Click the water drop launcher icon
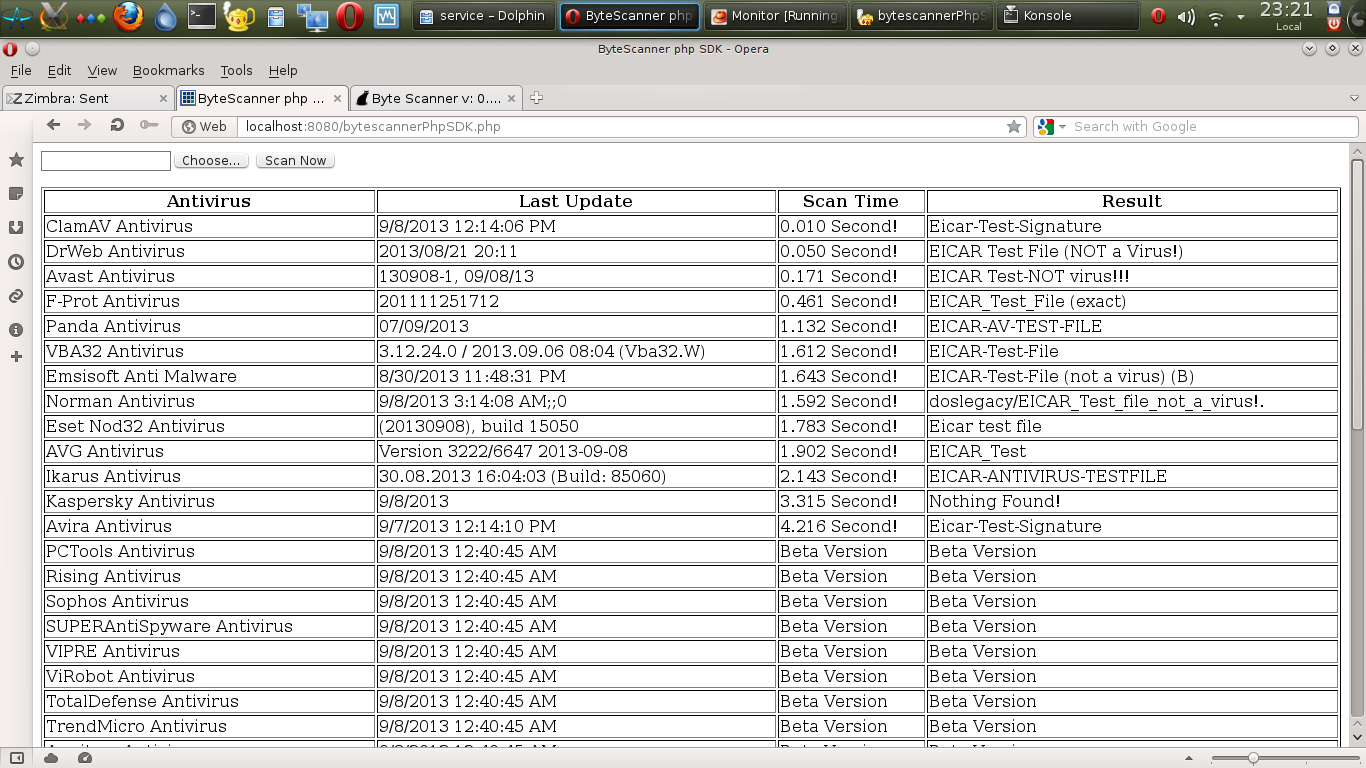 pos(165,16)
